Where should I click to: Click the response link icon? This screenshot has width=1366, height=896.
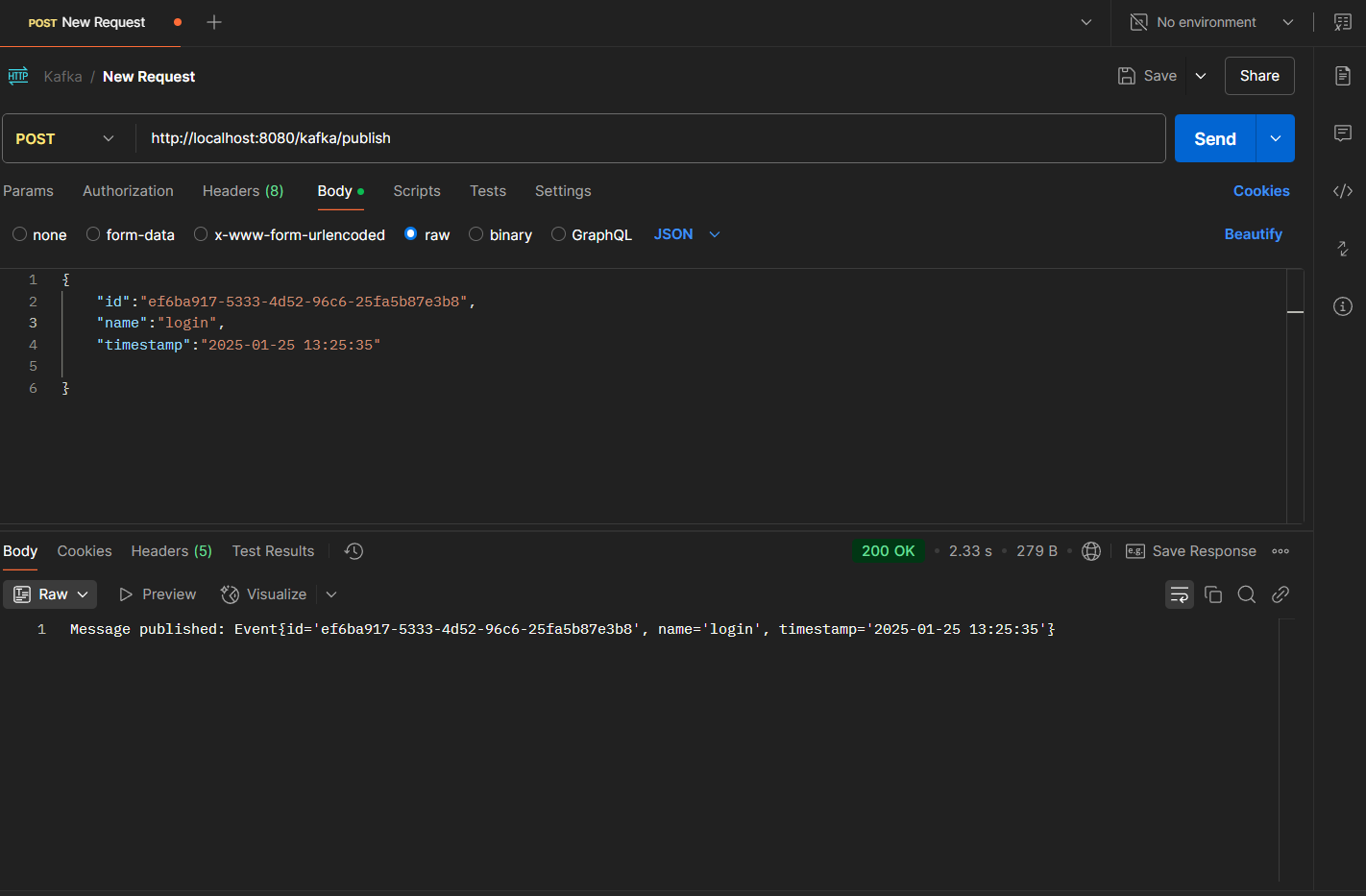click(1281, 594)
